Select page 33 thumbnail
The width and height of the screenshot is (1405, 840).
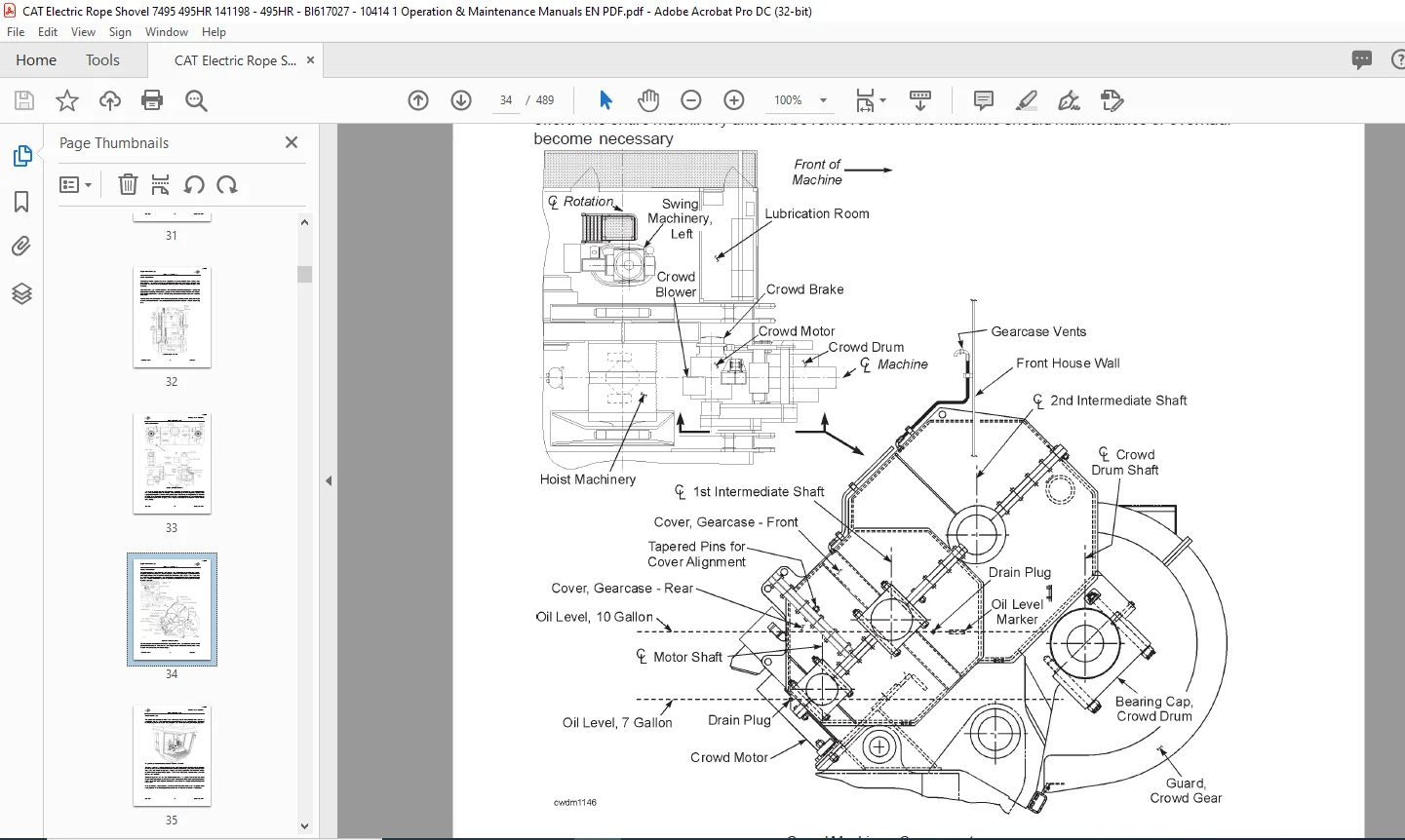coord(172,464)
